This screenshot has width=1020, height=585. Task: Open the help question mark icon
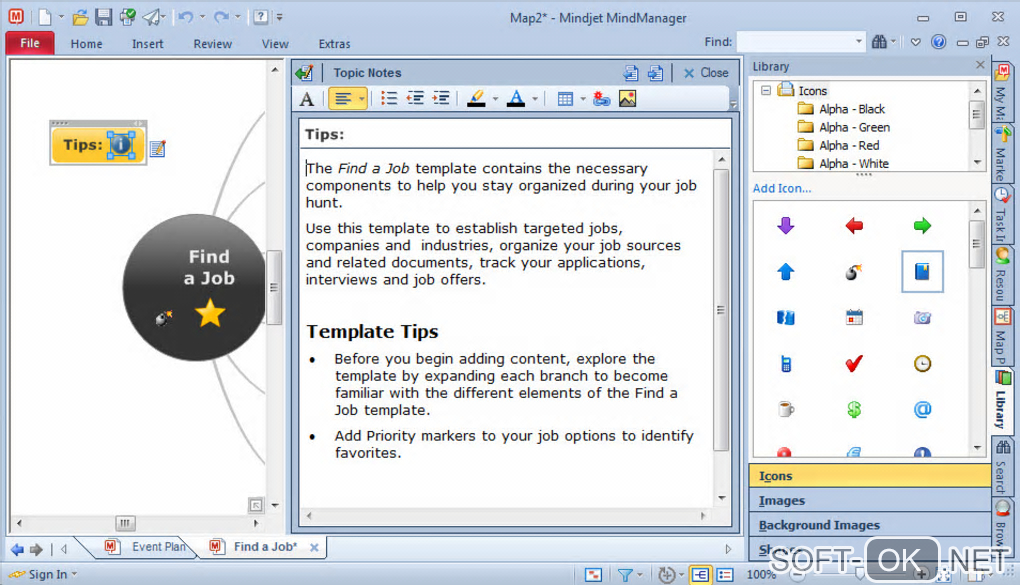(260, 18)
